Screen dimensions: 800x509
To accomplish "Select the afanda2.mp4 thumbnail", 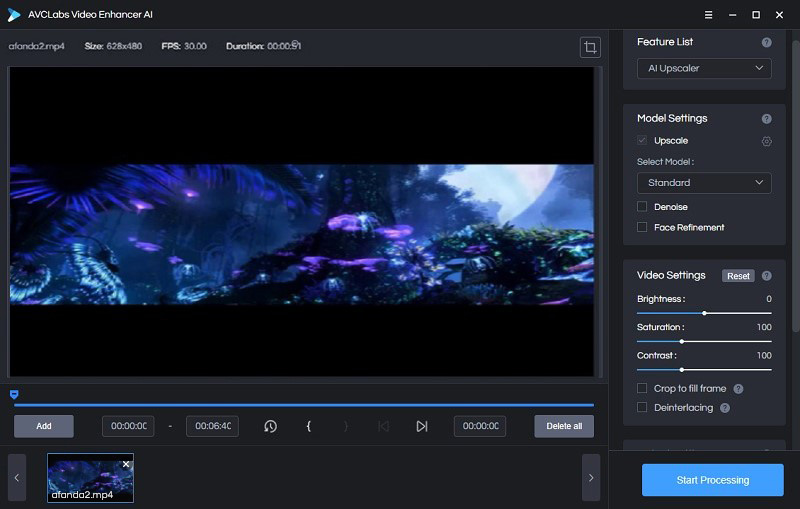I will [x=90, y=478].
